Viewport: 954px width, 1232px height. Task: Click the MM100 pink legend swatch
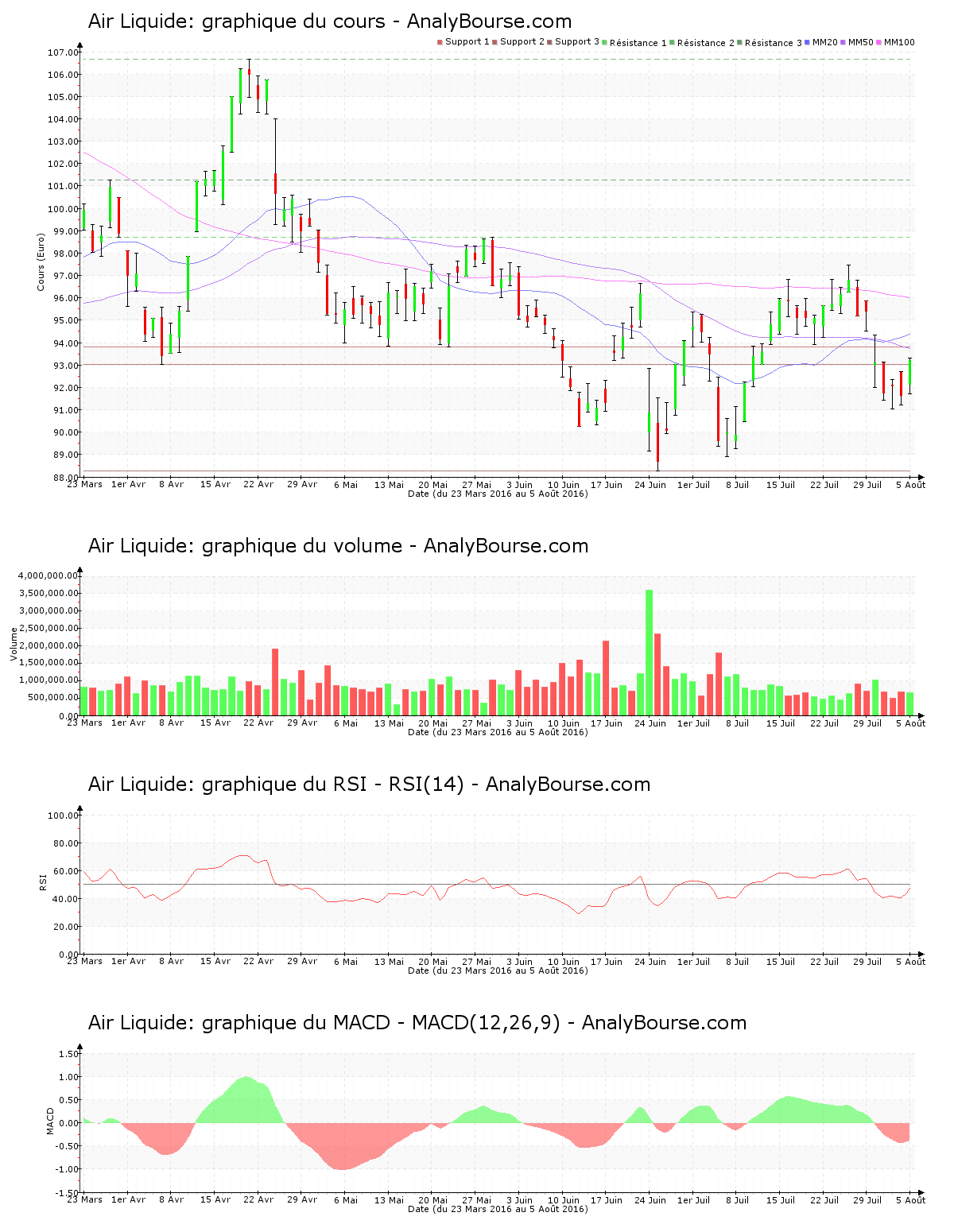(x=879, y=42)
